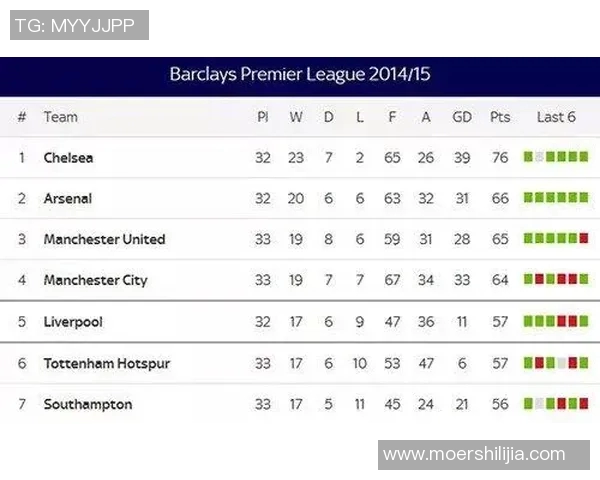Image resolution: width=600 pixels, height=480 pixels.
Task: Sort by the Pts column header
Action: click(x=500, y=117)
